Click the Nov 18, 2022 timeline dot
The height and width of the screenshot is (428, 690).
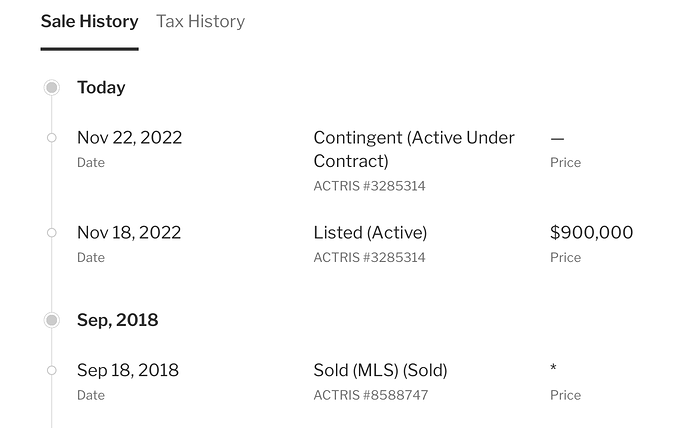coord(51,233)
